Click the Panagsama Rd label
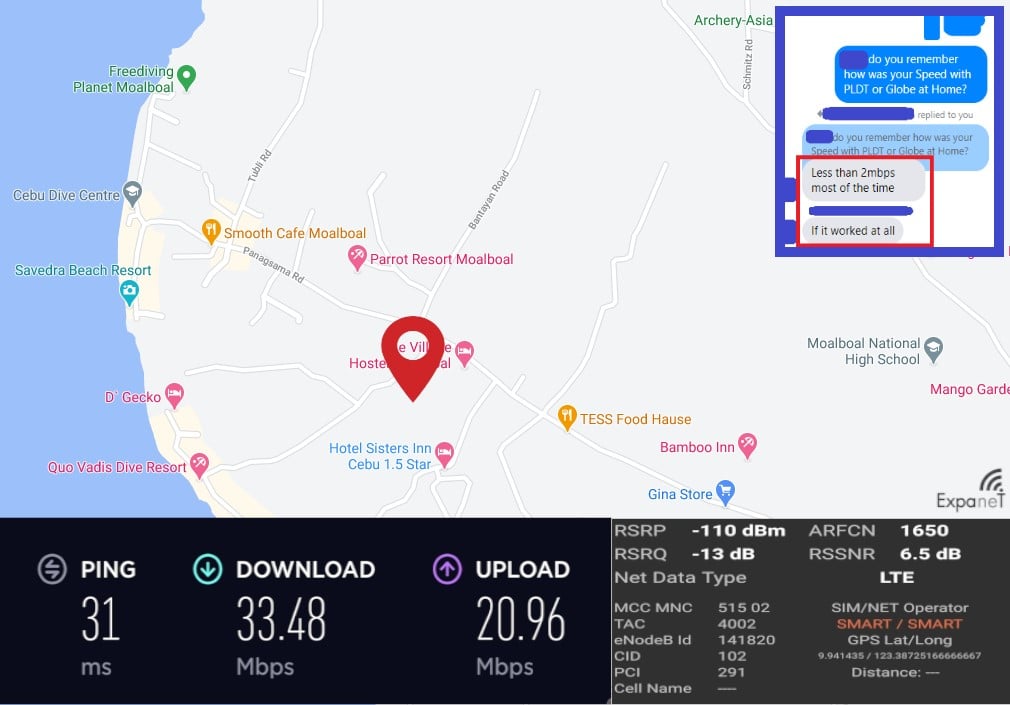 click(x=273, y=264)
